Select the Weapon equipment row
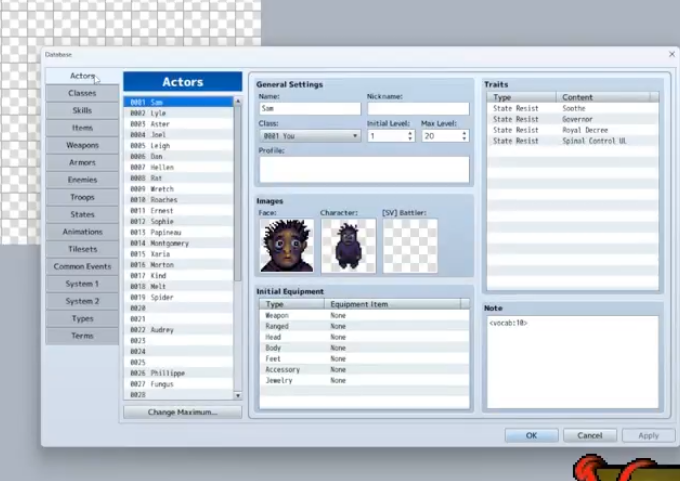 [x=364, y=315]
